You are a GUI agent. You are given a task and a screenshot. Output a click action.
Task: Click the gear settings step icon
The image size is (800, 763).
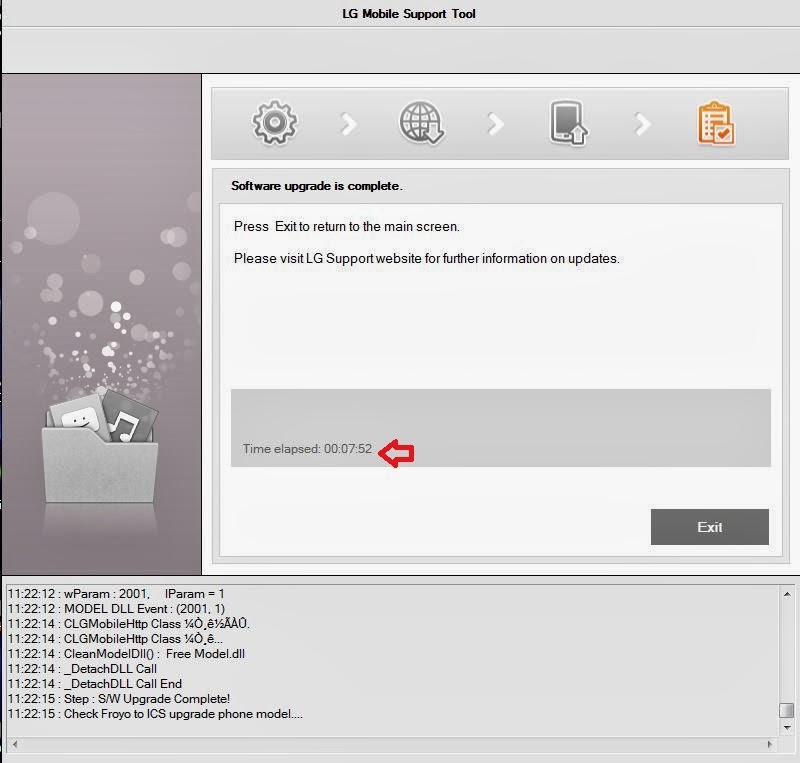(274, 122)
